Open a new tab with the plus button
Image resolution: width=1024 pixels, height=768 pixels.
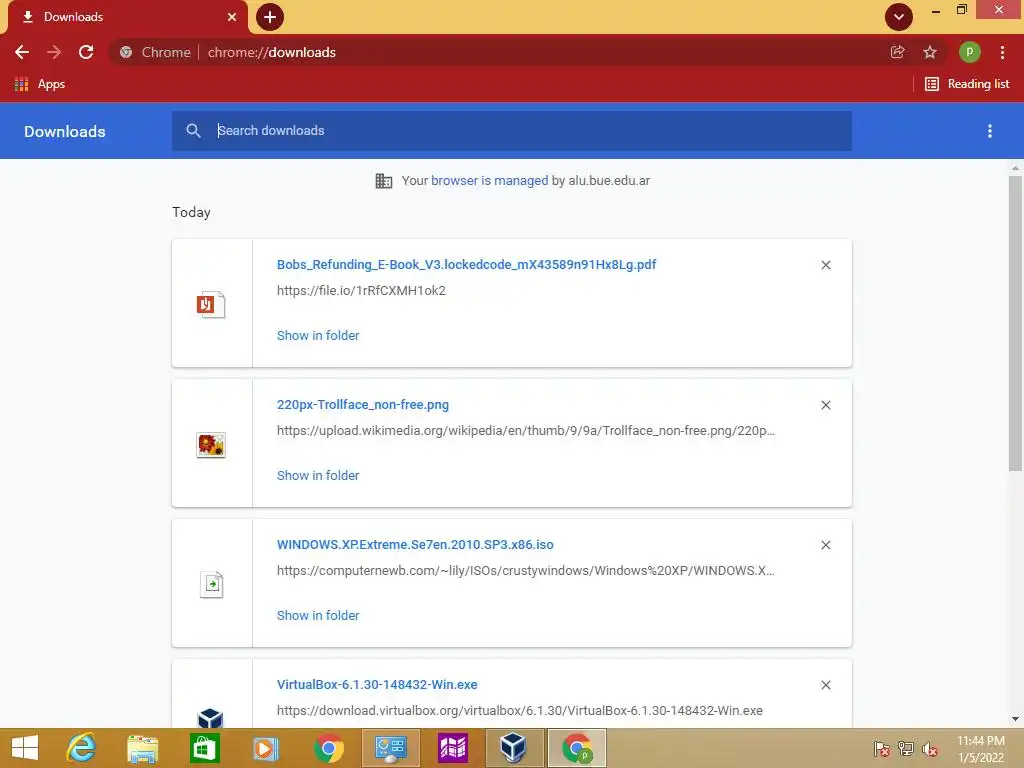click(270, 17)
